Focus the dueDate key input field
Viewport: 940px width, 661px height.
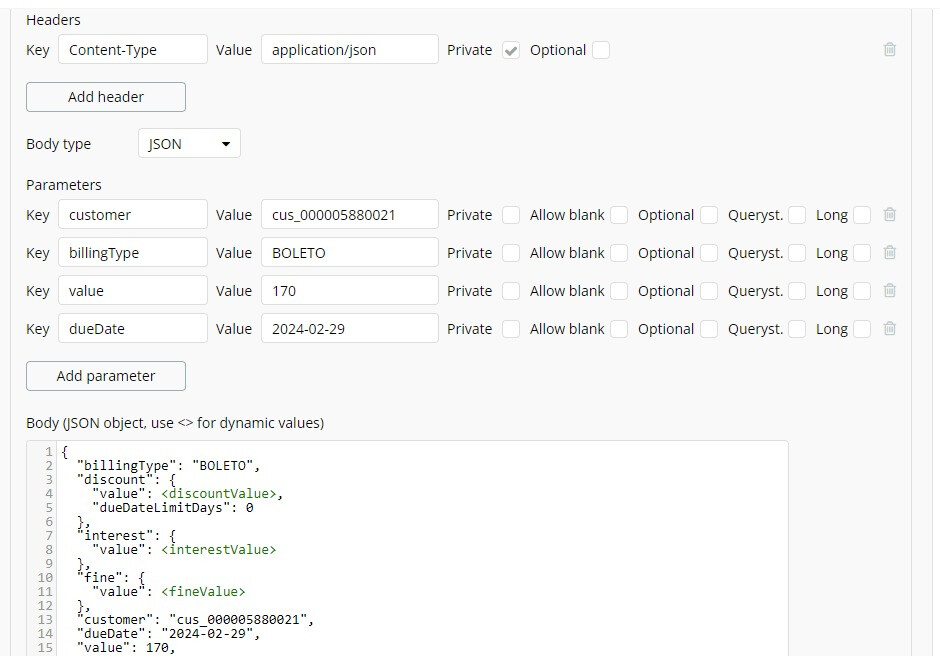coord(133,329)
